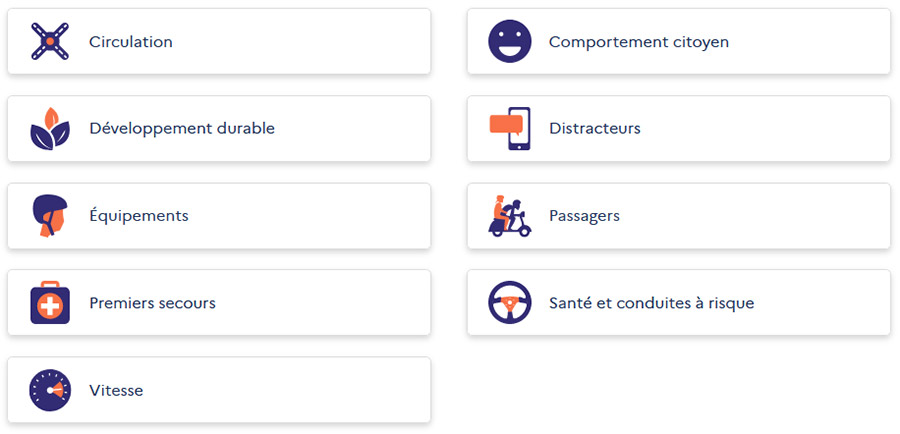Open Santé et conduites à risque
900x434 pixels.
pos(652,303)
